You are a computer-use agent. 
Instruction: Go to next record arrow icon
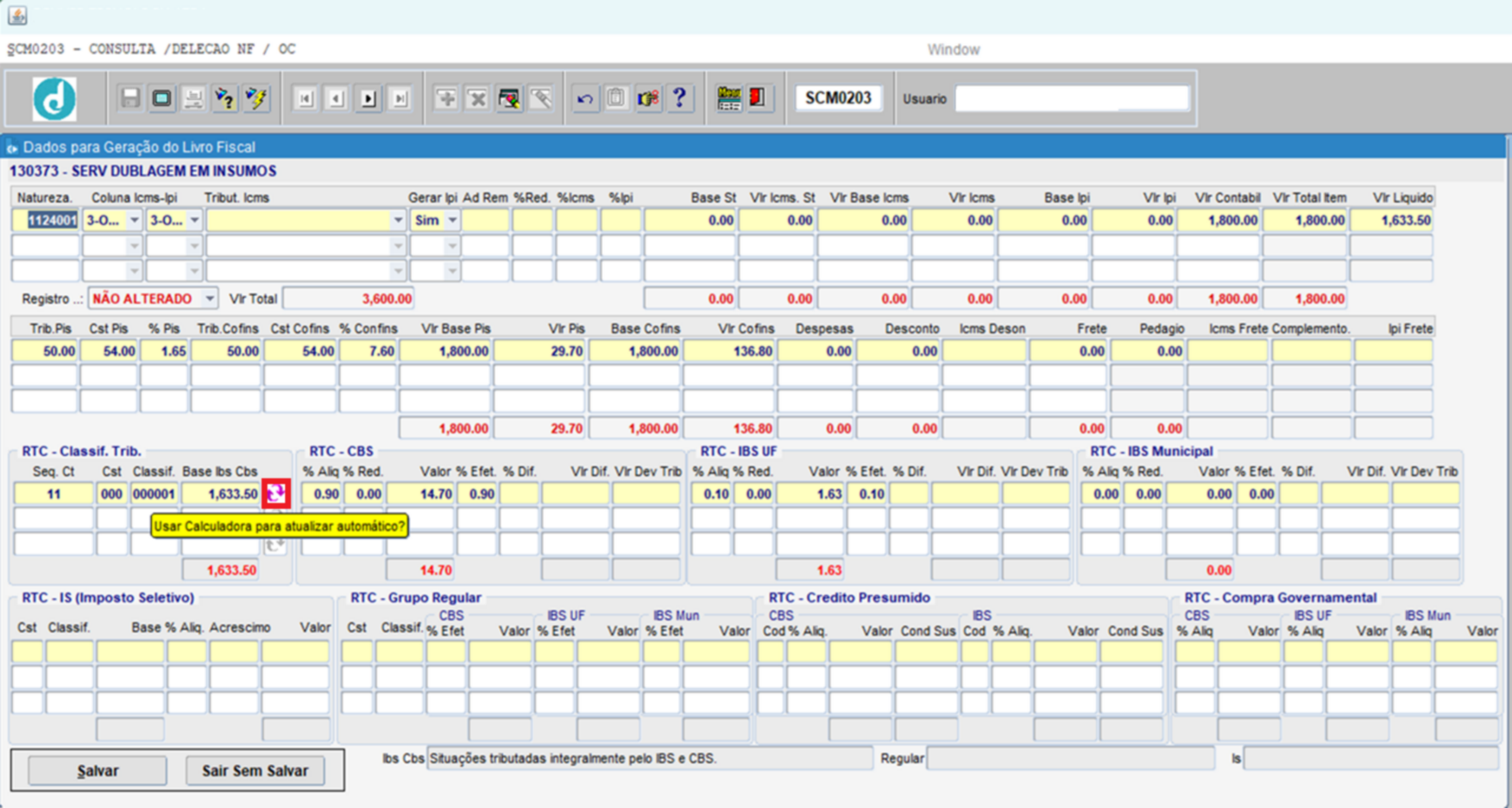click(x=369, y=98)
